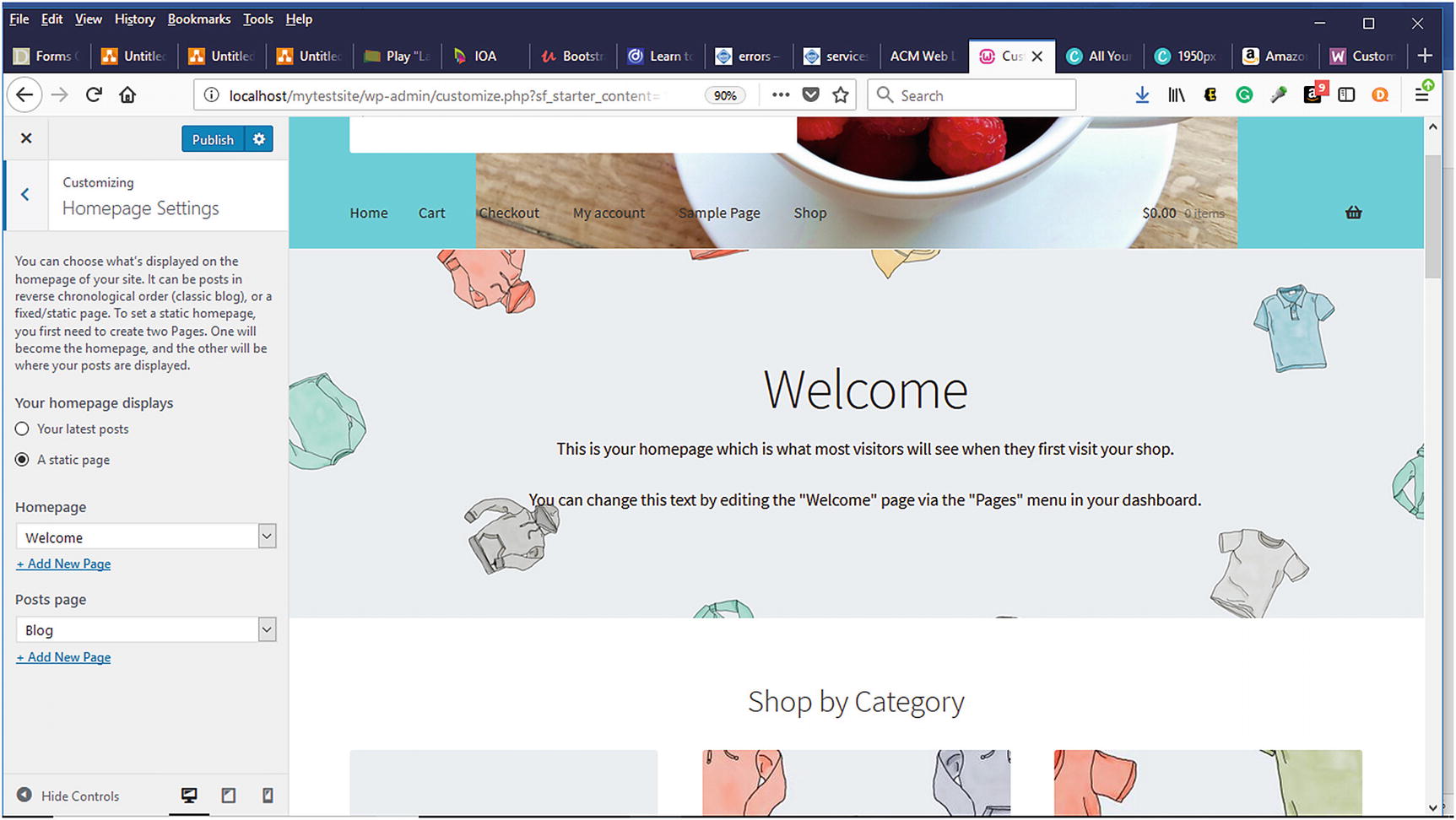Screen dimensions: 1456x820
Task: Click the Shop by Category heading
Action: pos(856,702)
